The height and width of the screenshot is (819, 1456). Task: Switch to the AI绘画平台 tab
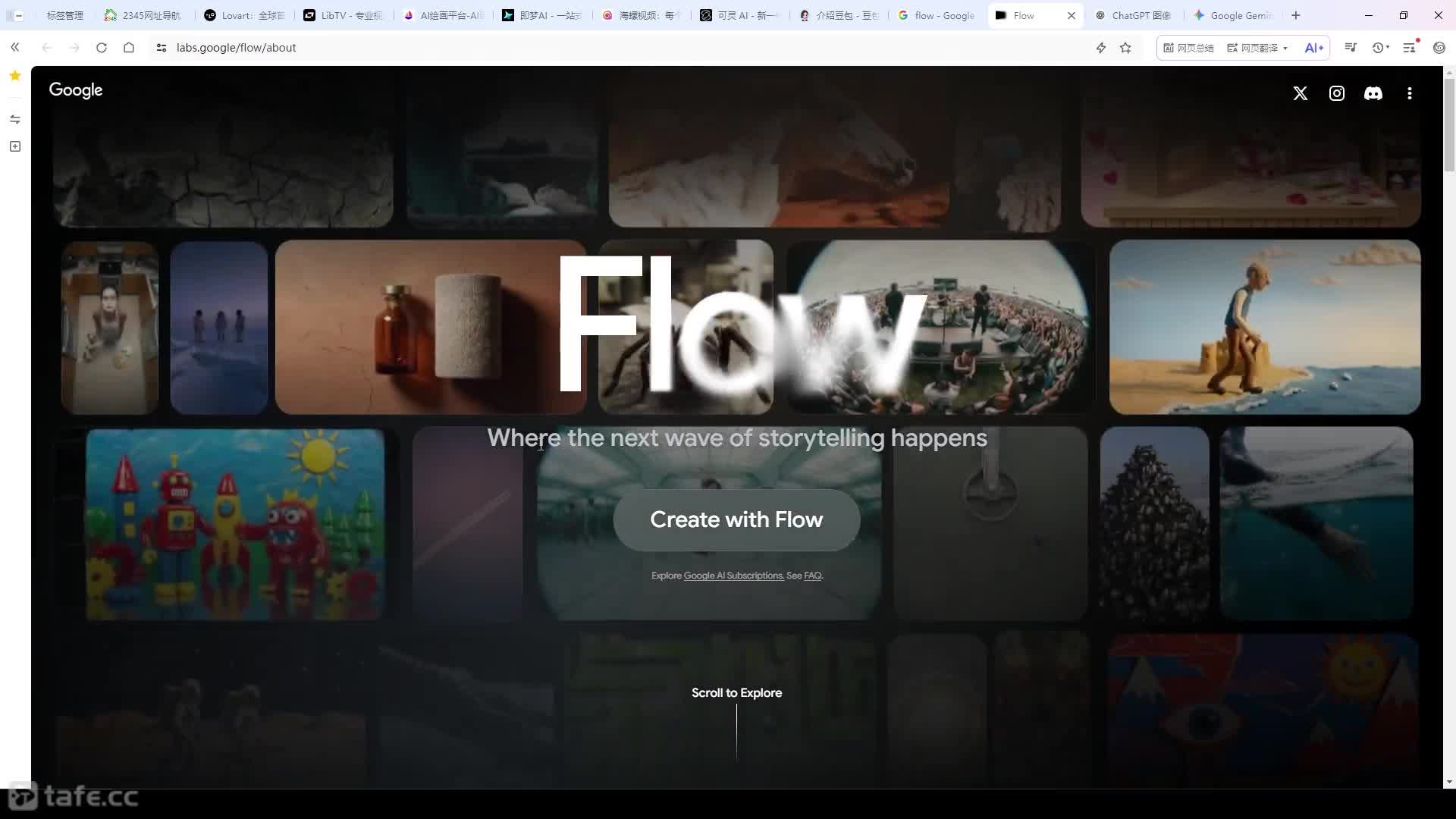[x=443, y=15]
